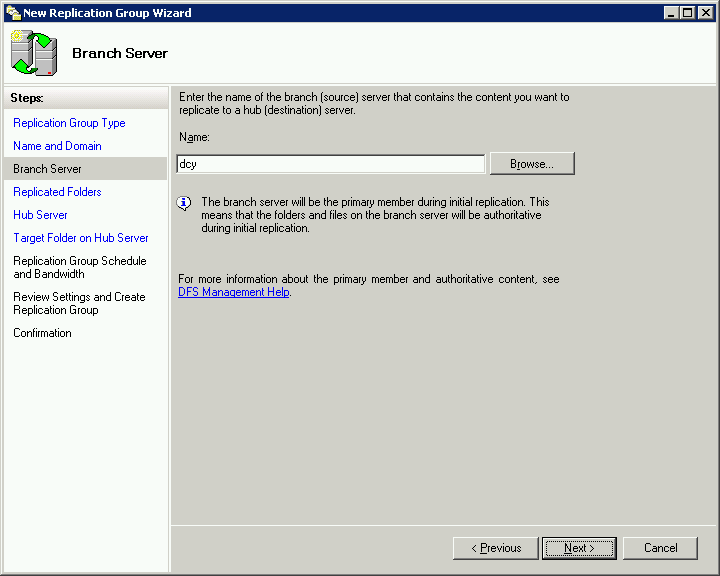The image size is (720, 576).
Task: Click the Name text field containing dcy
Action: click(330, 164)
